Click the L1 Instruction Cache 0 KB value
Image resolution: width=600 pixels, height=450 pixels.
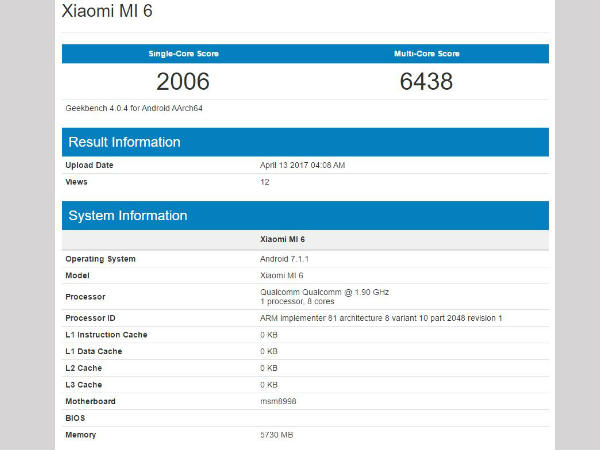(x=269, y=335)
